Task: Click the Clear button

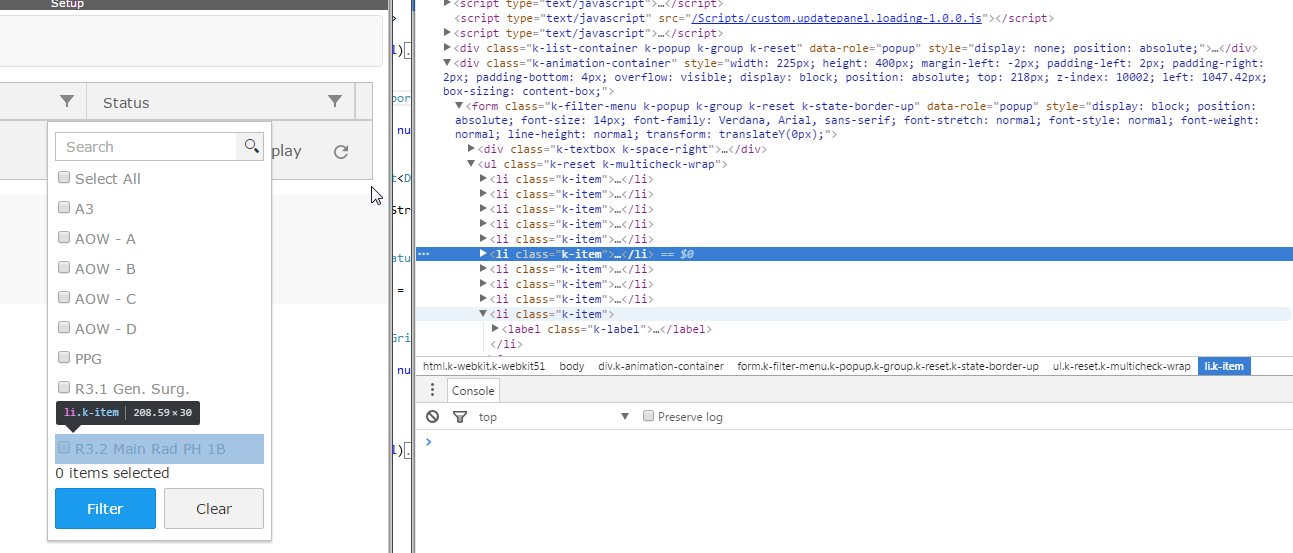Action: 214,508
